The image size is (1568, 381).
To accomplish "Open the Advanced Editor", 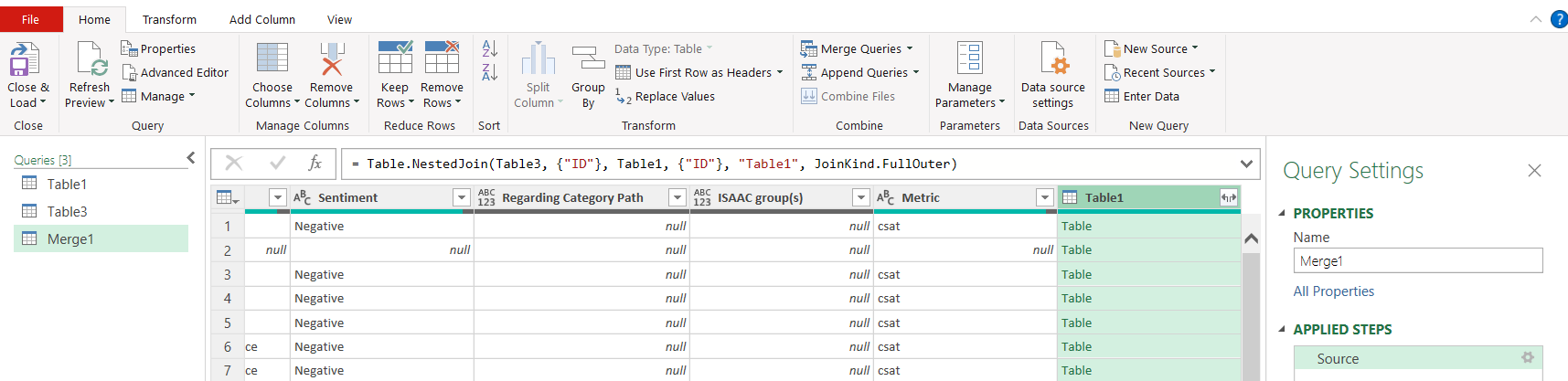I will [176, 73].
